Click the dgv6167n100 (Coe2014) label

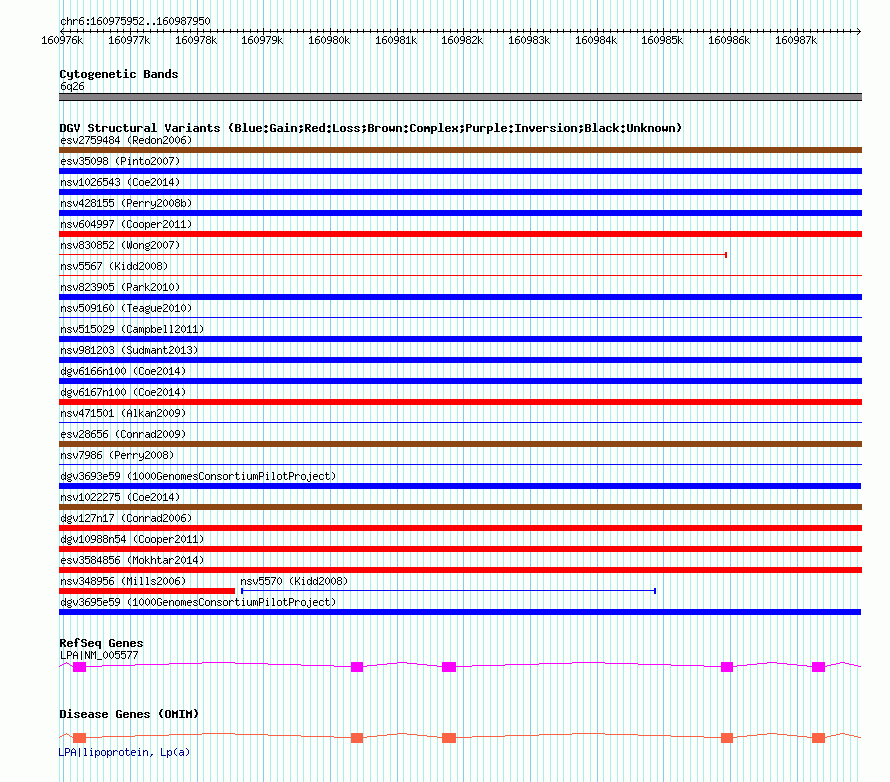123,392
